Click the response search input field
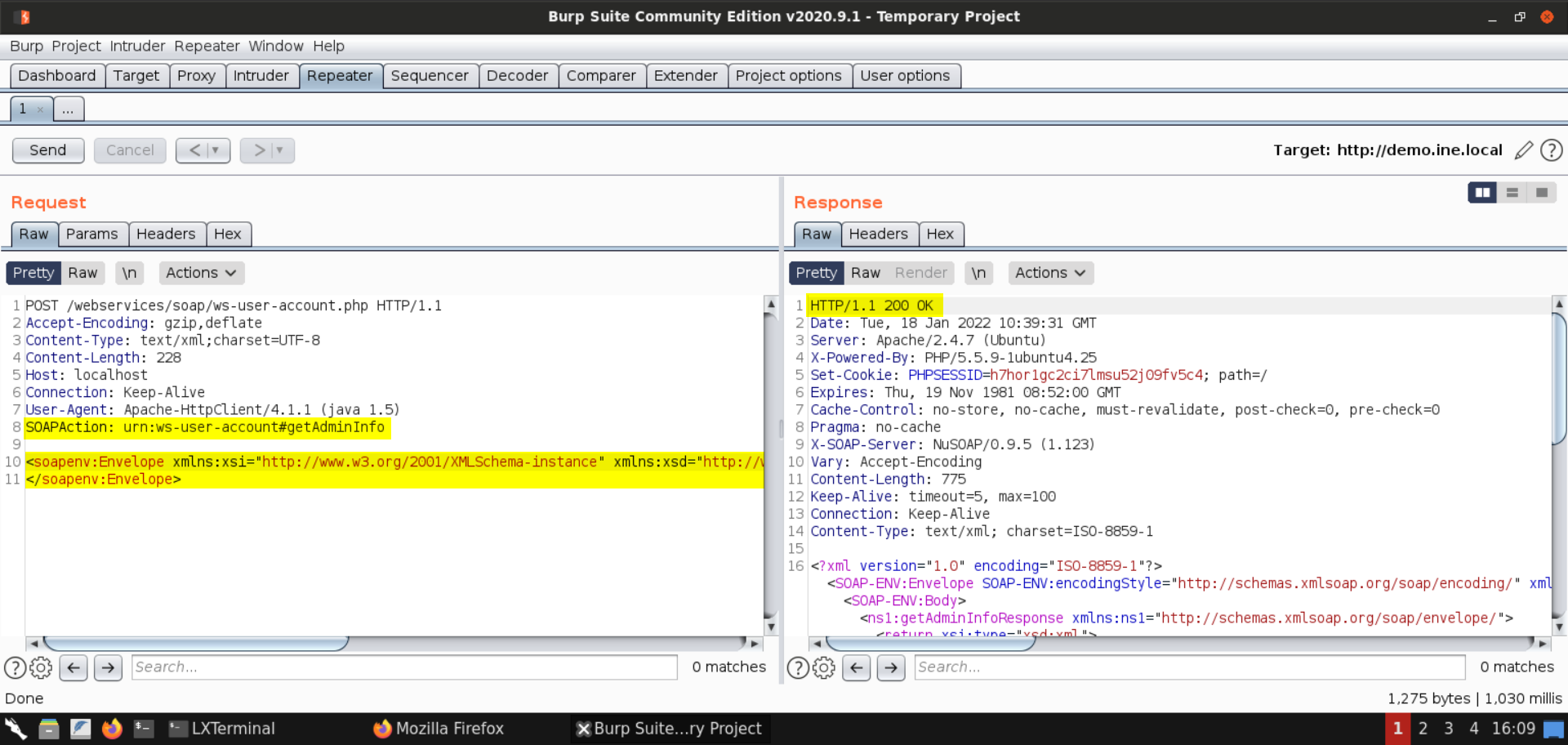The width and height of the screenshot is (1568, 745). click(x=1189, y=667)
